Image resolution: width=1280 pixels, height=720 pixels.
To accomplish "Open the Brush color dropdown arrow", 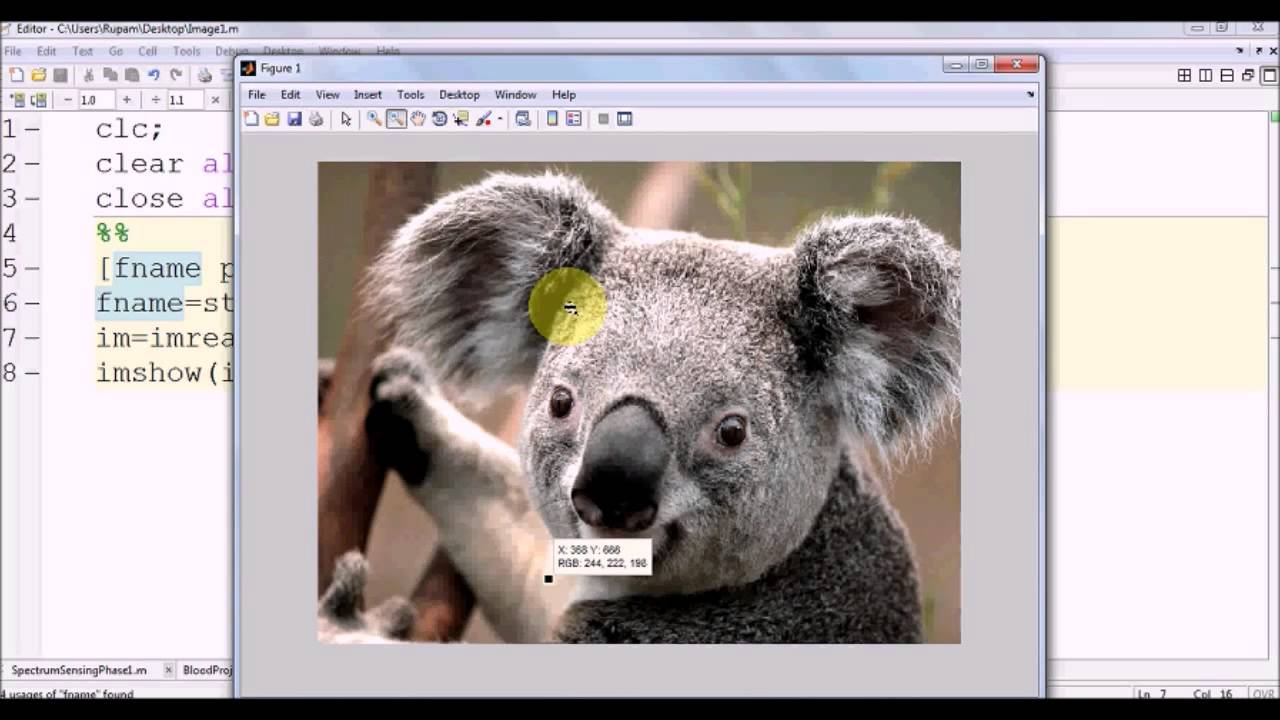I will pos(500,119).
